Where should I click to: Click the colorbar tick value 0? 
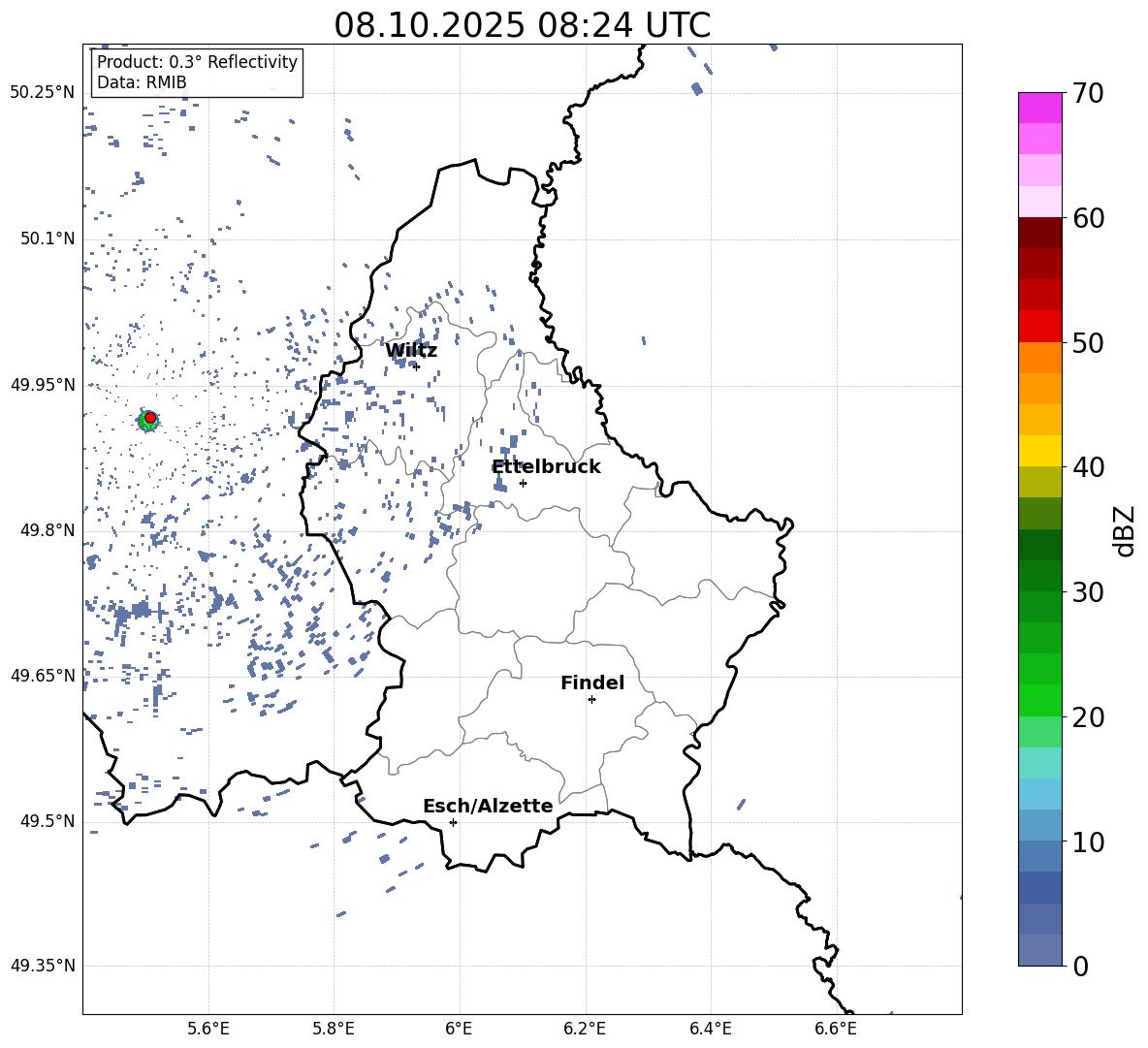point(1081,967)
